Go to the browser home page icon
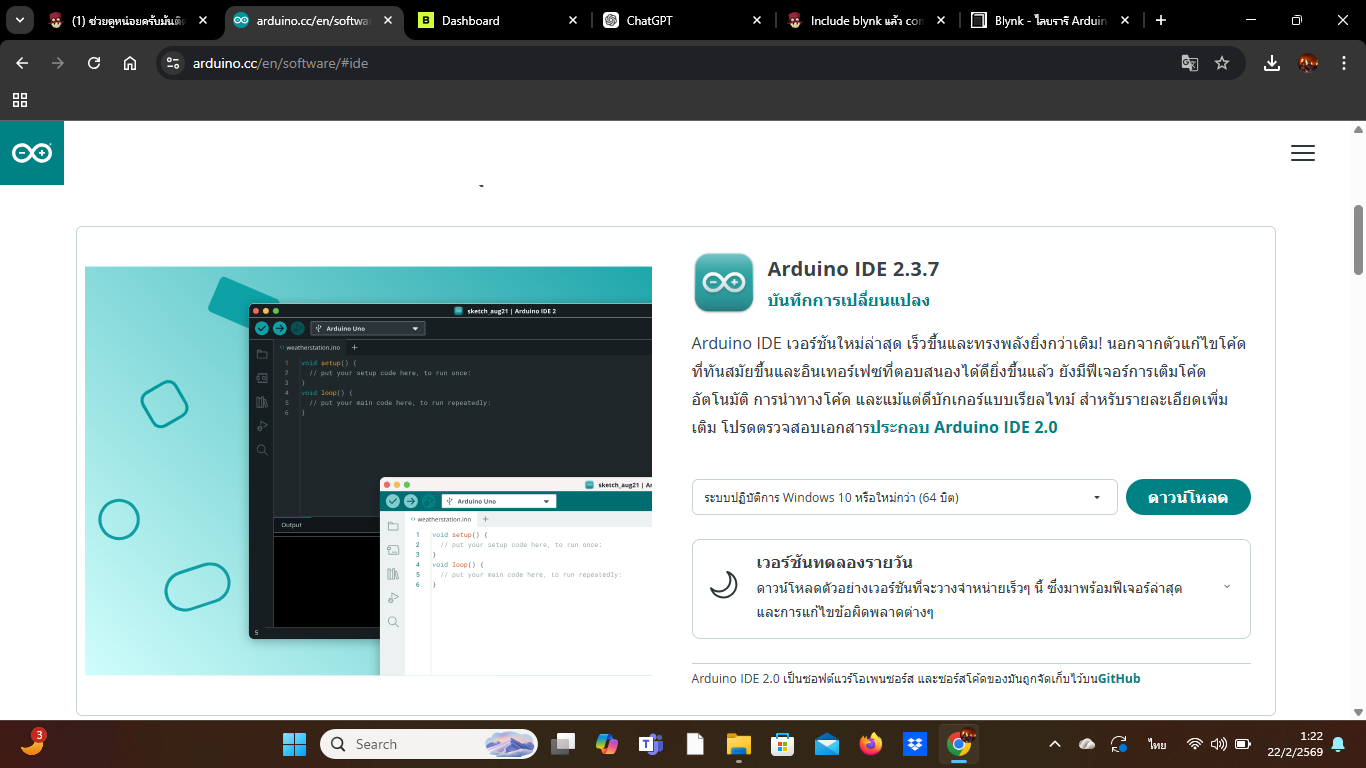 pos(130,63)
